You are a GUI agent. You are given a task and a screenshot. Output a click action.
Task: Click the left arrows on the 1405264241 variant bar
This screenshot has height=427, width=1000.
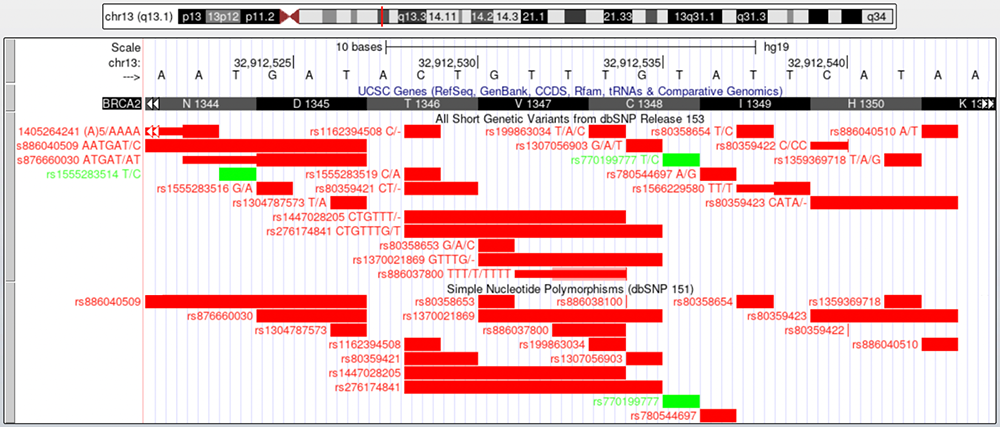[x=153, y=131]
